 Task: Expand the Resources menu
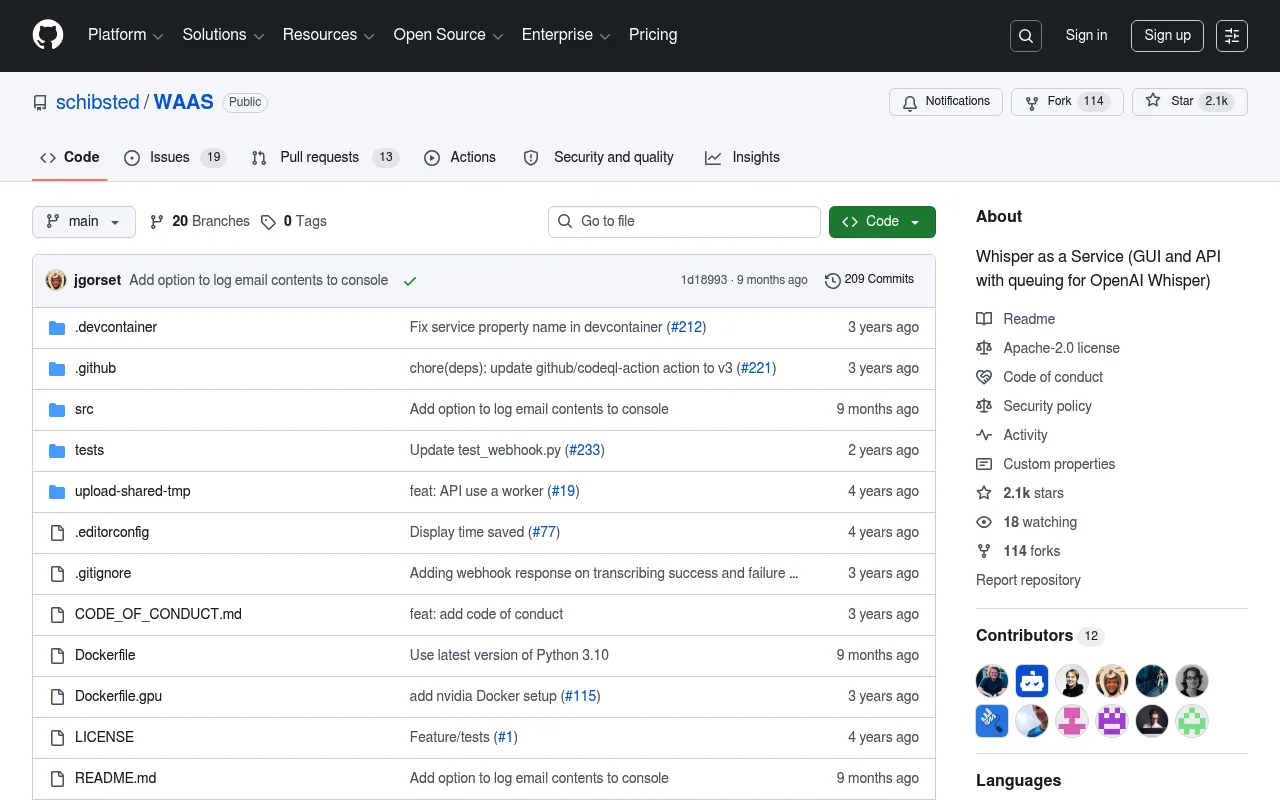tap(328, 35)
